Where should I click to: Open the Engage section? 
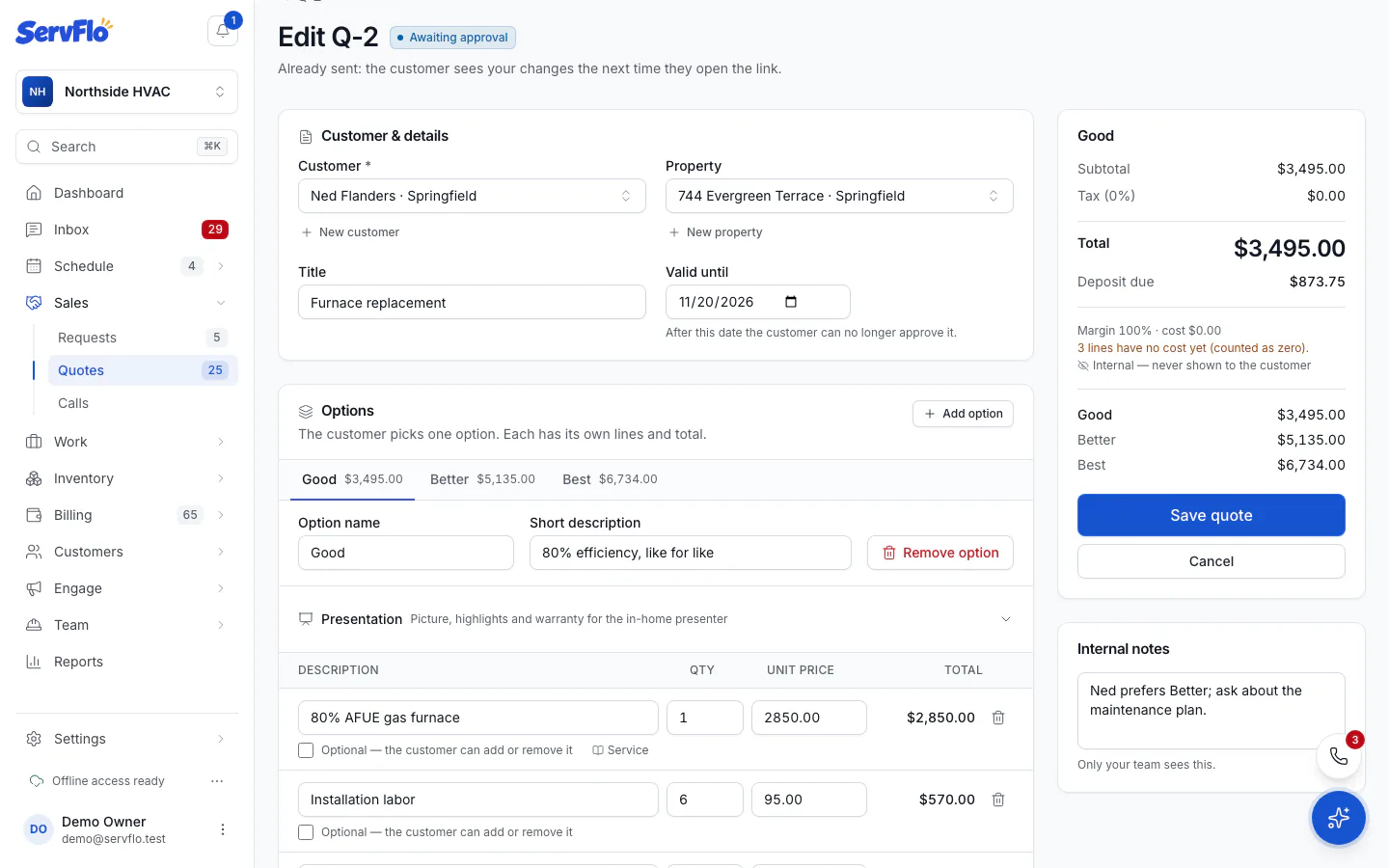[x=126, y=588]
